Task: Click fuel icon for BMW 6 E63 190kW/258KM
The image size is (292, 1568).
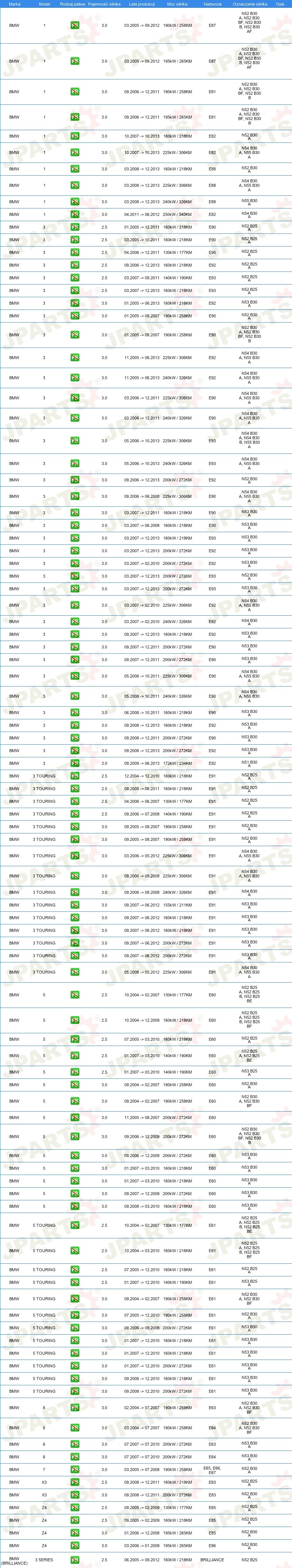Action: (74, 1407)
